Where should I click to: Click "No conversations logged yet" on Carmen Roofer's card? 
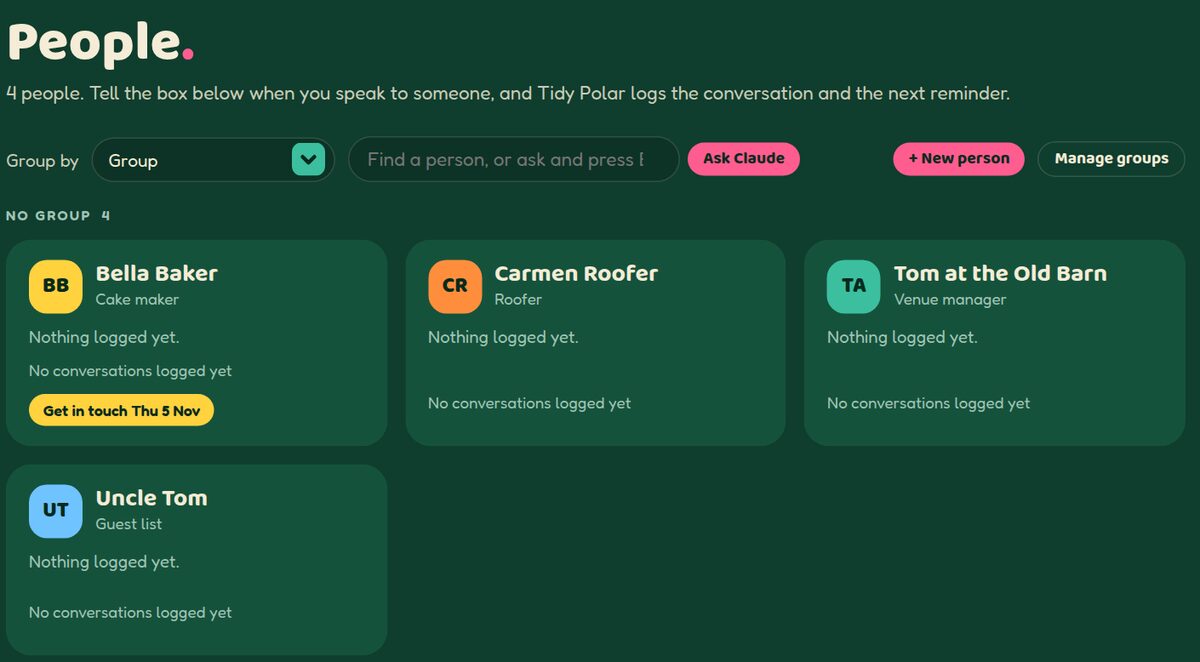coord(530,404)
